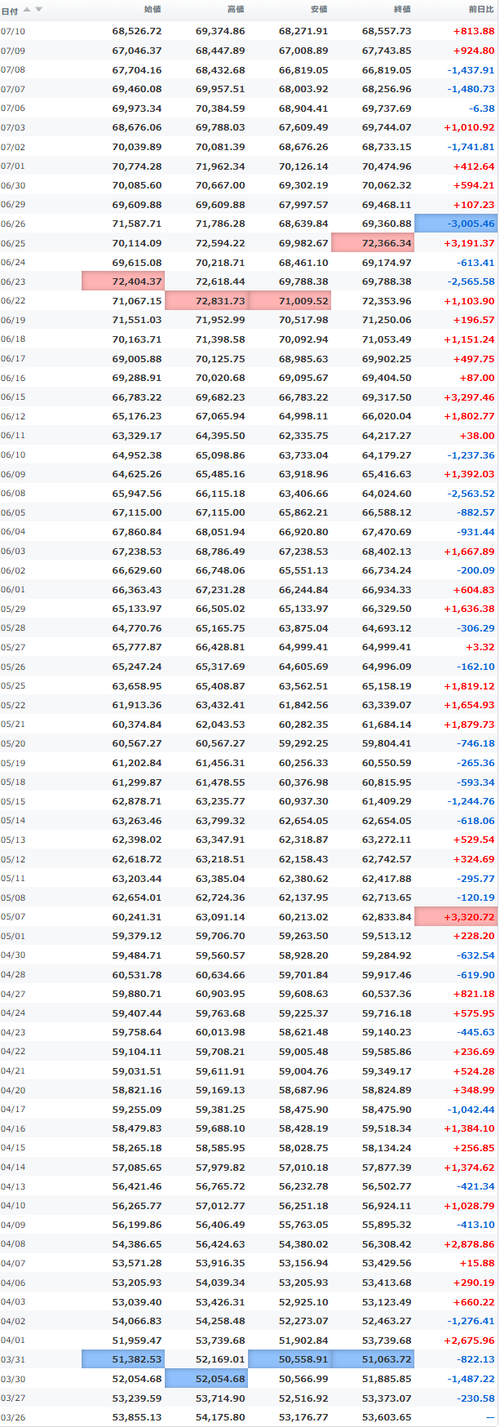Viewport: 500px width, 1427px height.
Task: Click the pink +3,320.72 change cell
Action: pyautogui.click(x=455, y=916)
